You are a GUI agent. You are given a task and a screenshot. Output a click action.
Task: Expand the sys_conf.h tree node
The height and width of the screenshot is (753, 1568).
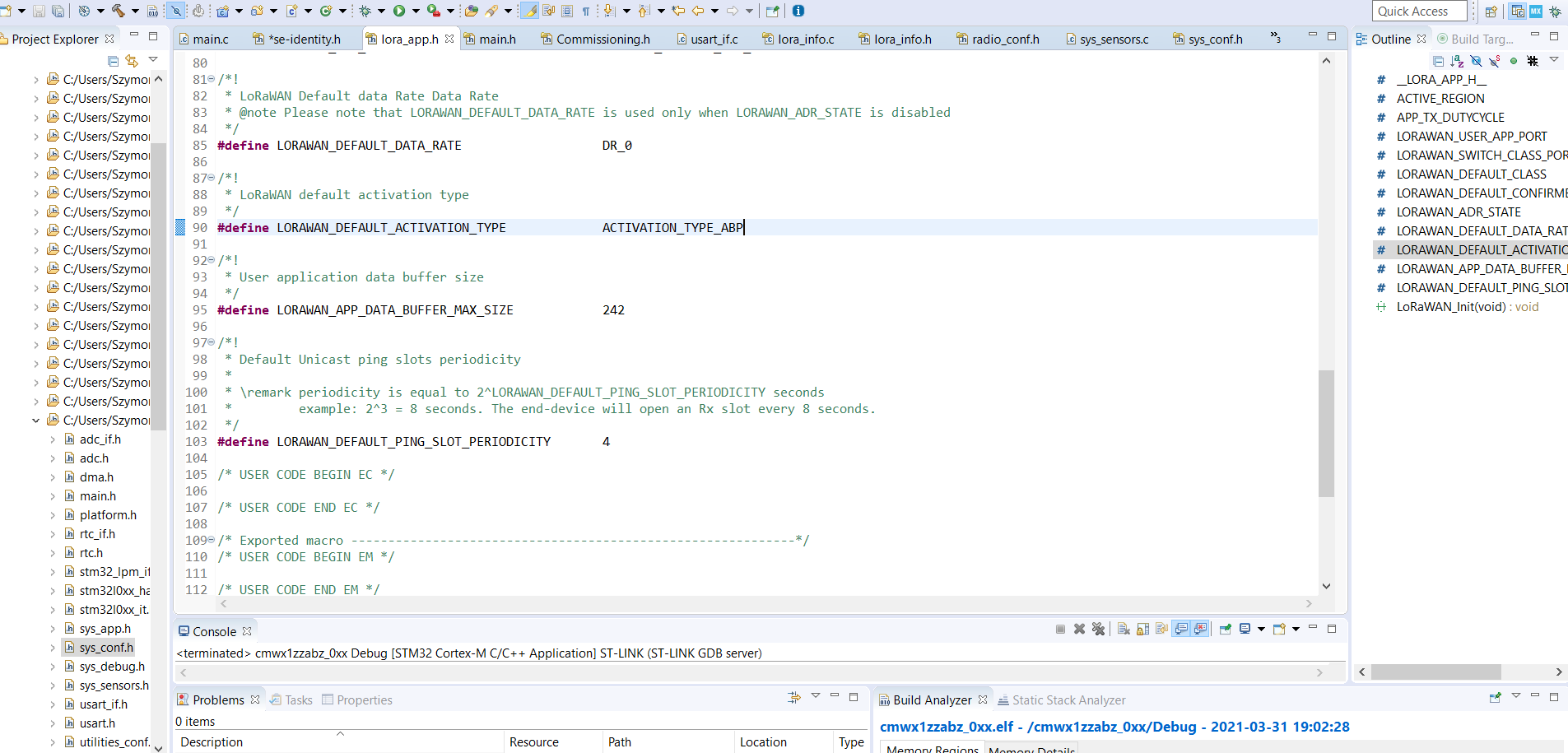[53, 648]
